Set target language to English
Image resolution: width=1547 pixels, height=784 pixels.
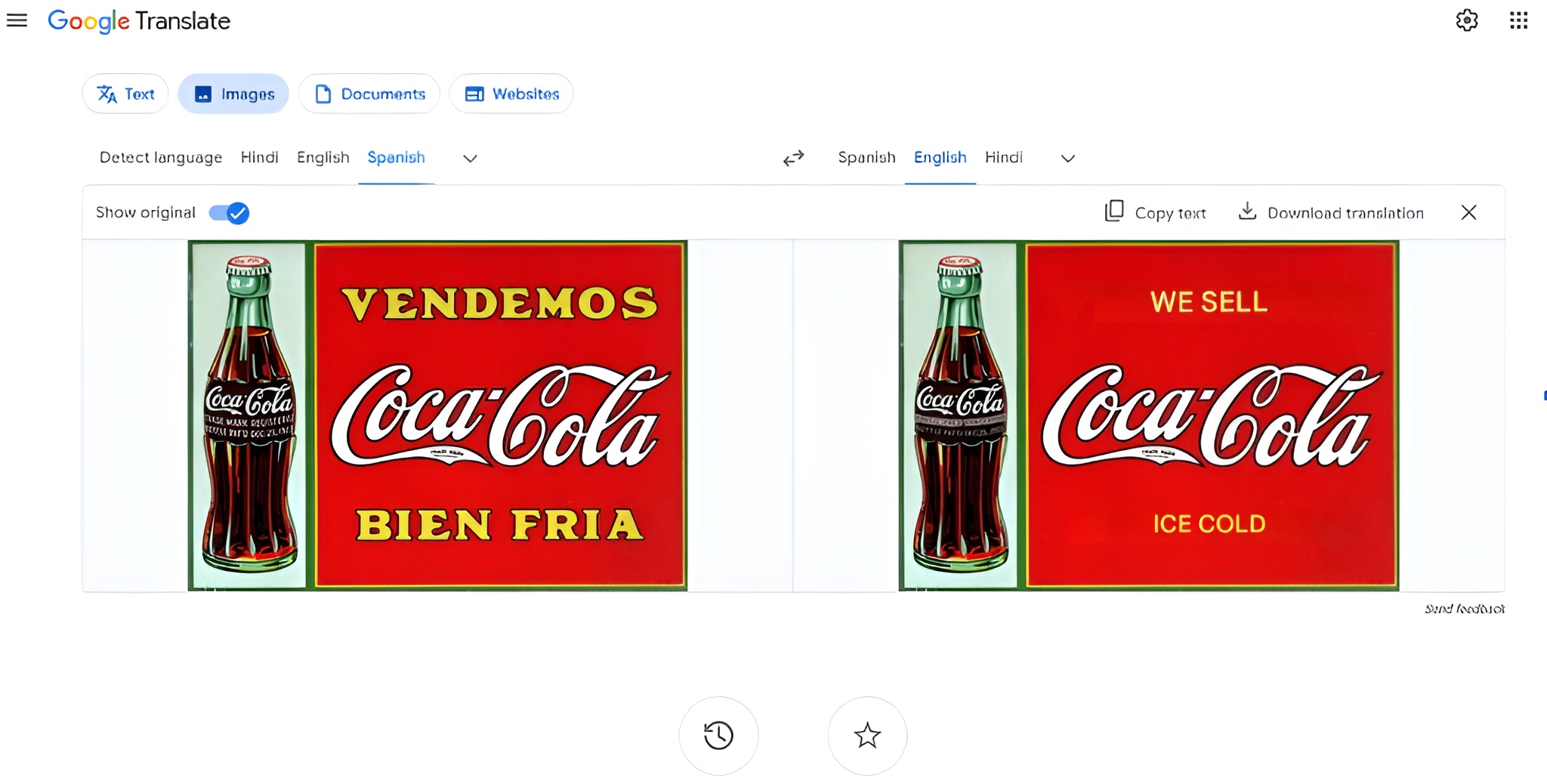tap(940, 157)
